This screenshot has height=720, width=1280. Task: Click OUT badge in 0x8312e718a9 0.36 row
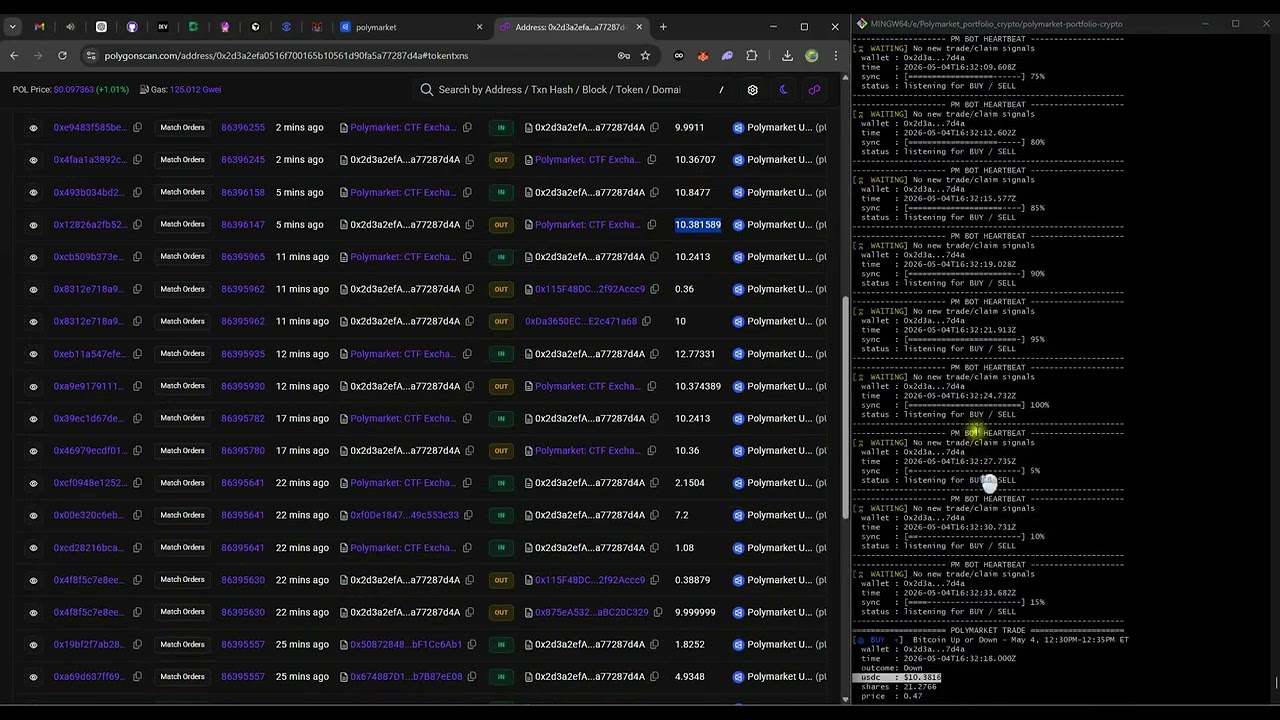pyautogui.click(x=501, y=289)
